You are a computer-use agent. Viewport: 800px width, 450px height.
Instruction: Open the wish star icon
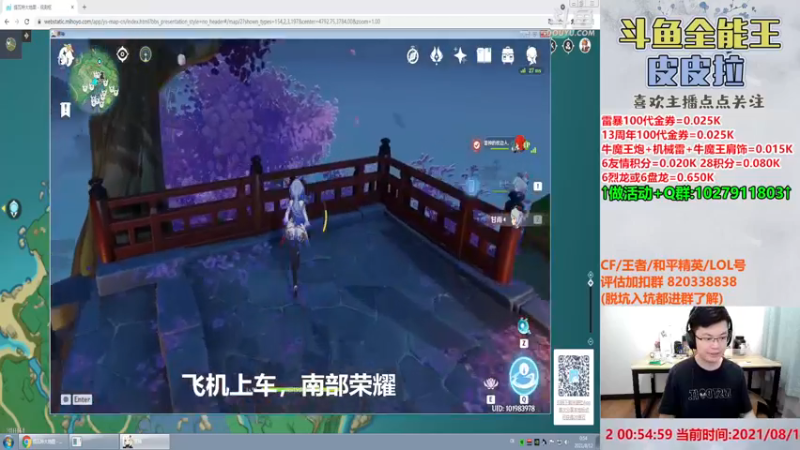point(460,56)
